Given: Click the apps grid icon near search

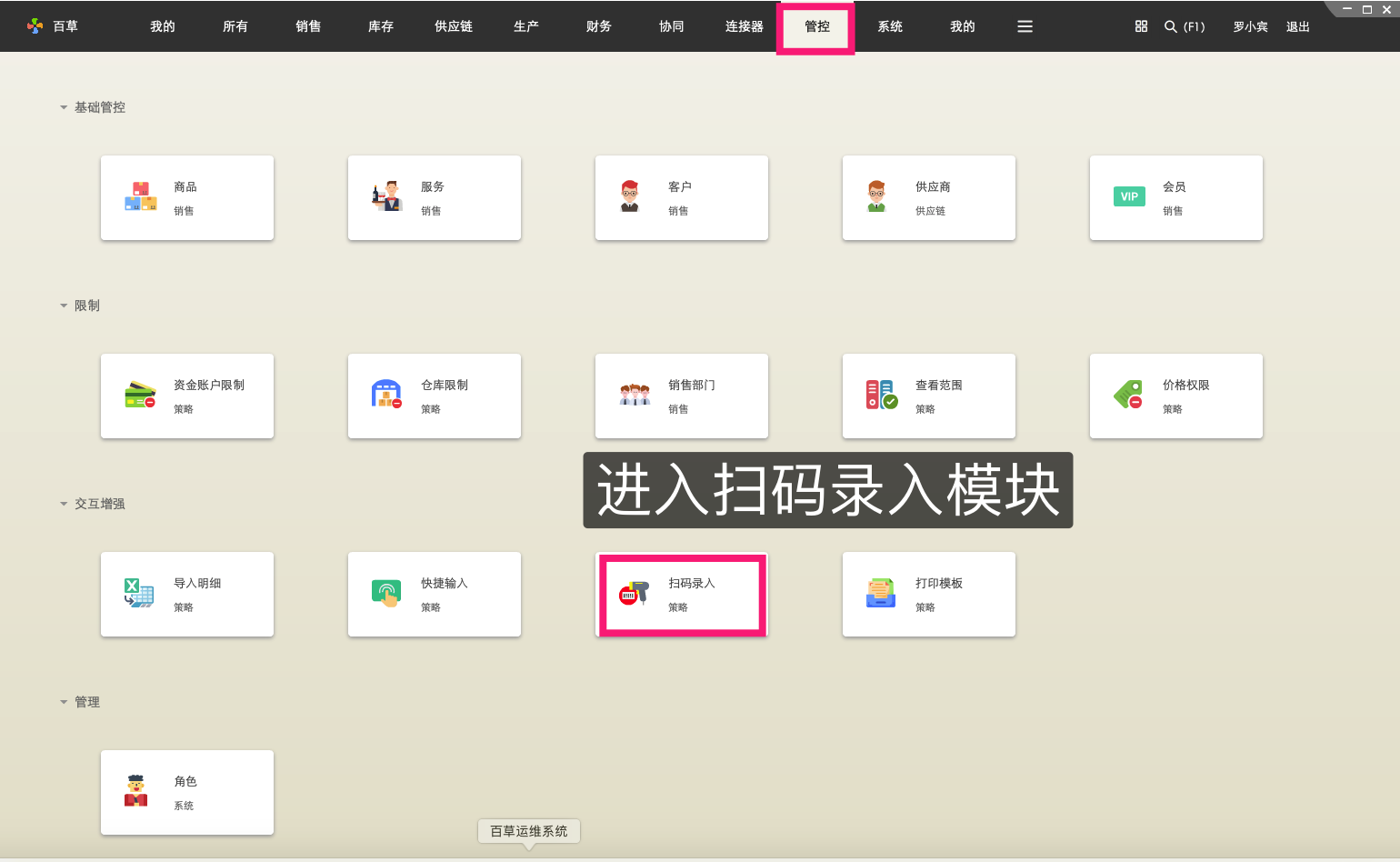Looking at the screenshot, I should (x=1141, y=26).
